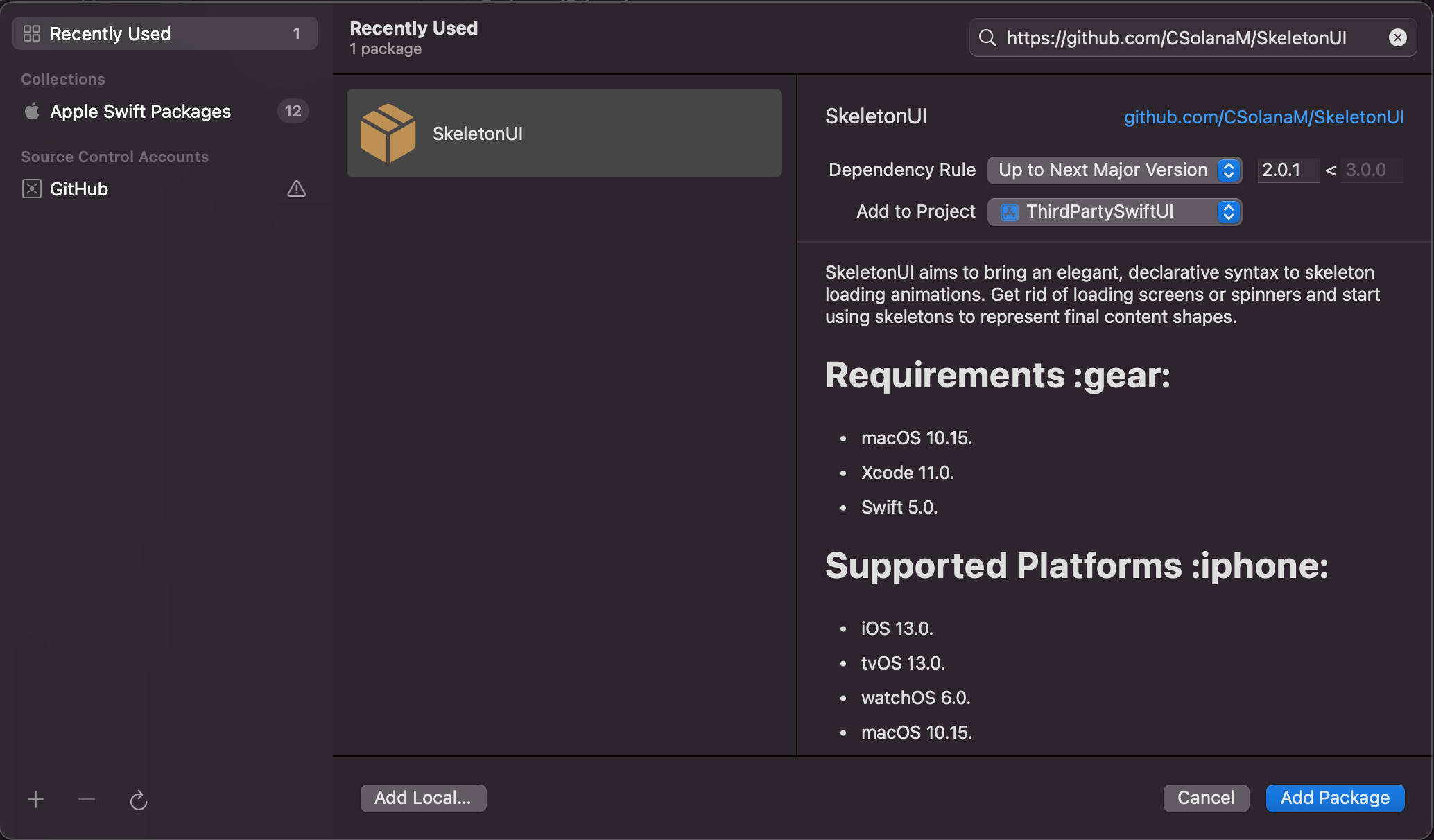This screenshot has height=840, width=1434.
Task: Click the plus icon to add collection
Action: pos(35,800)
